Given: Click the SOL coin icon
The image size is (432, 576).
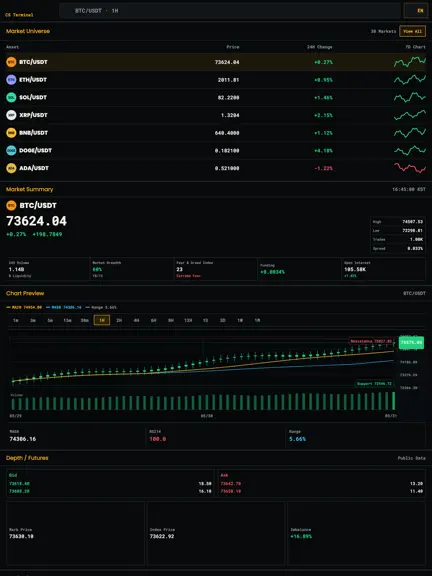Looking at the screenshot, I should coord(11,97).
